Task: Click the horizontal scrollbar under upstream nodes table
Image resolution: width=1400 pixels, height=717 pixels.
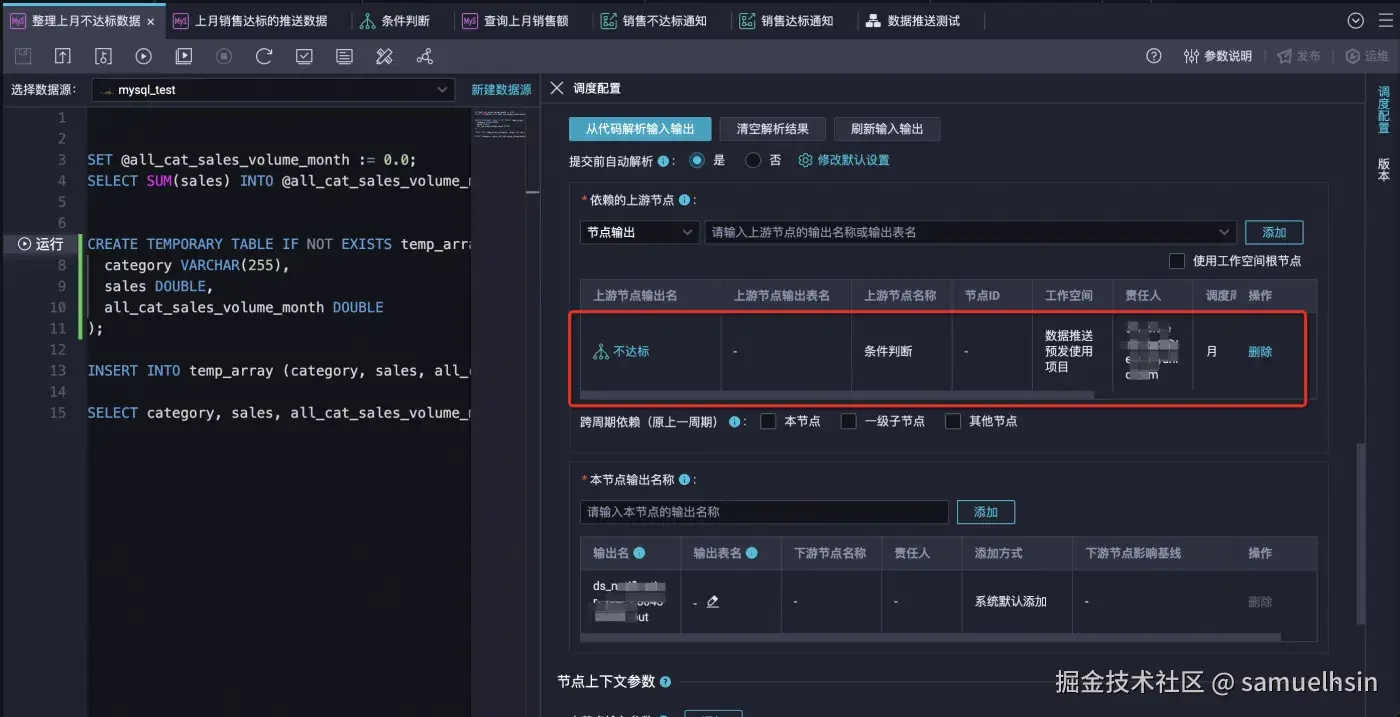Action: (838, 396)
